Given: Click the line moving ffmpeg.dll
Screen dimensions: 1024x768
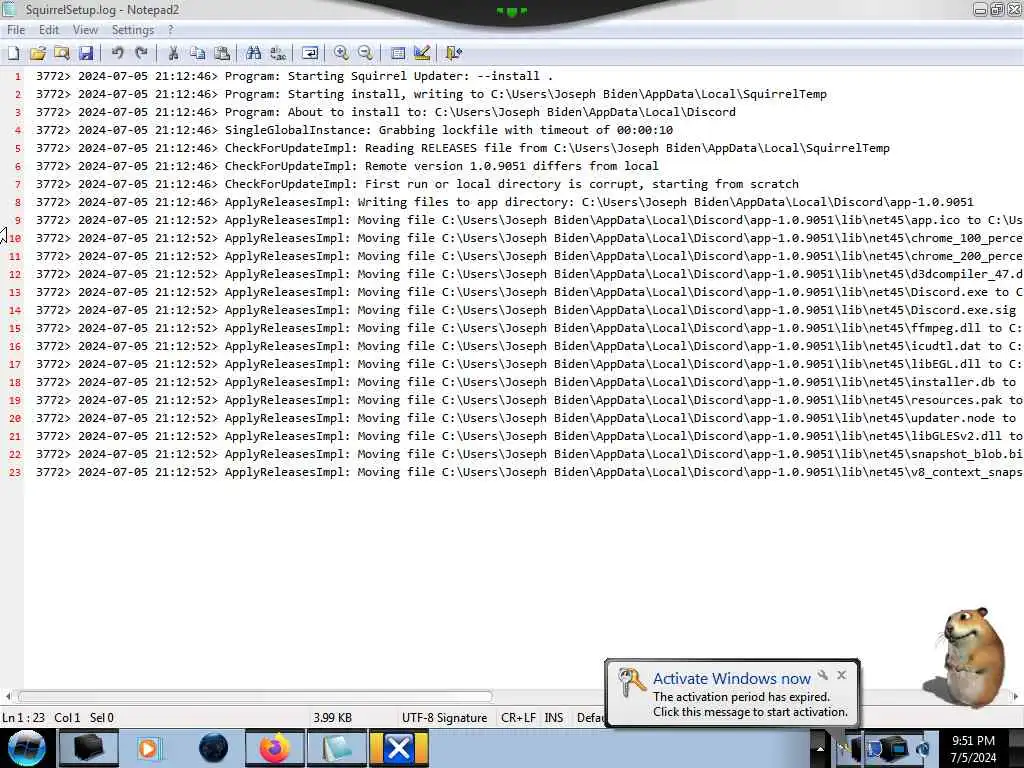Looking at the screenshot, I should [529, 328].
